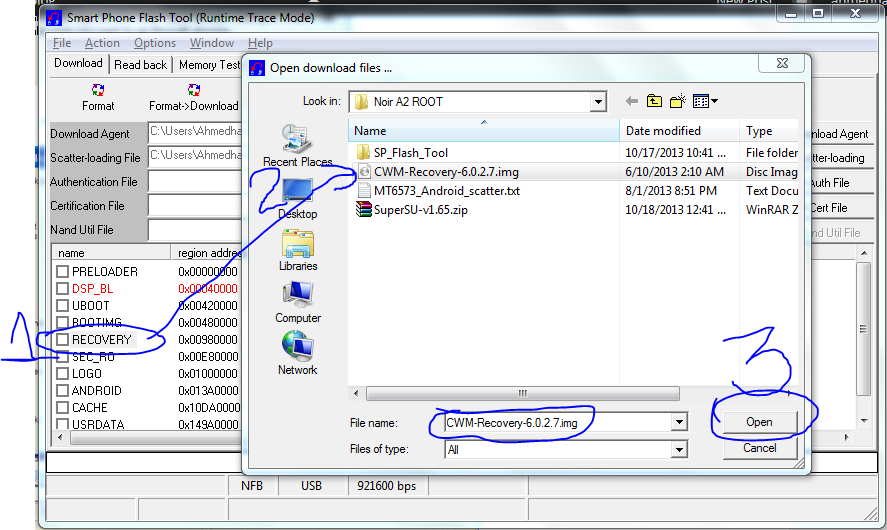Viewport: 887px width, 530px height.
Task: Open the Action menu
Action: [102, 43]
